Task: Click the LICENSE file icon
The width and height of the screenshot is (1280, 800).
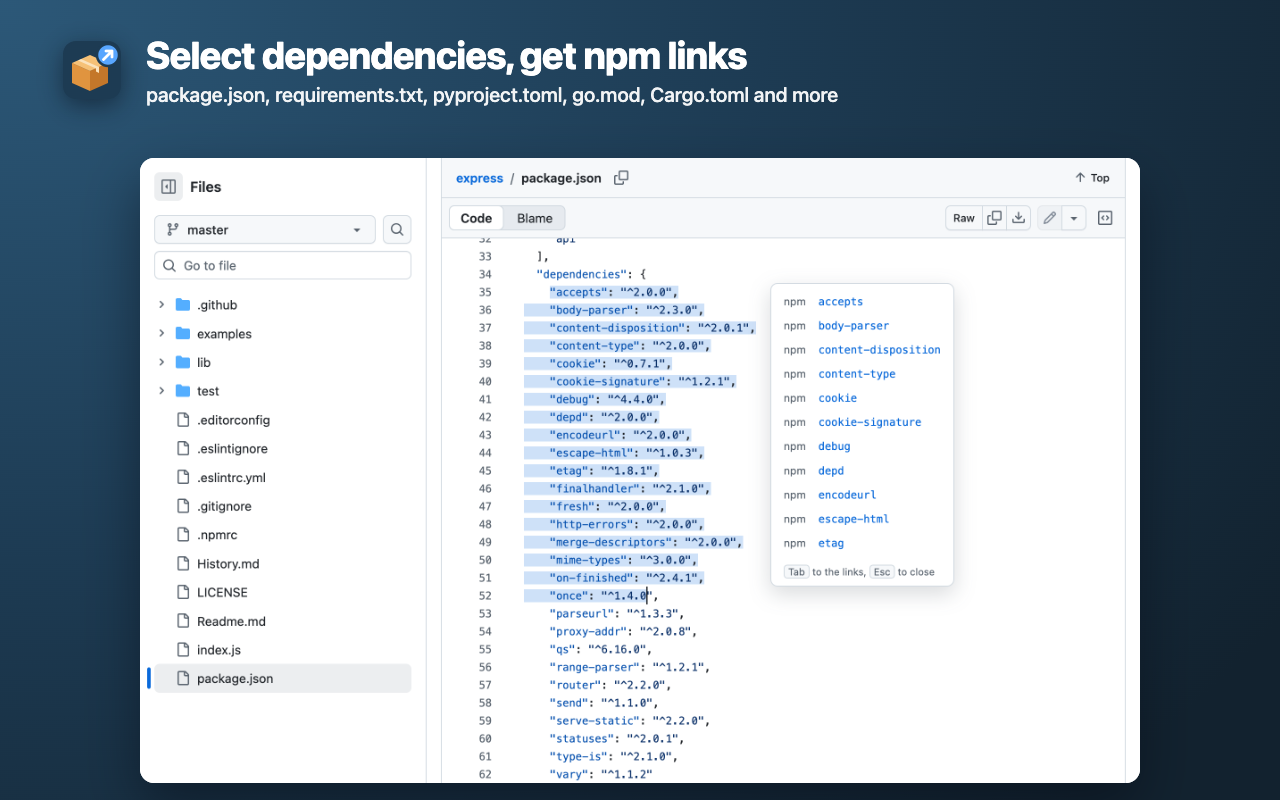Action: coord(183,592)
